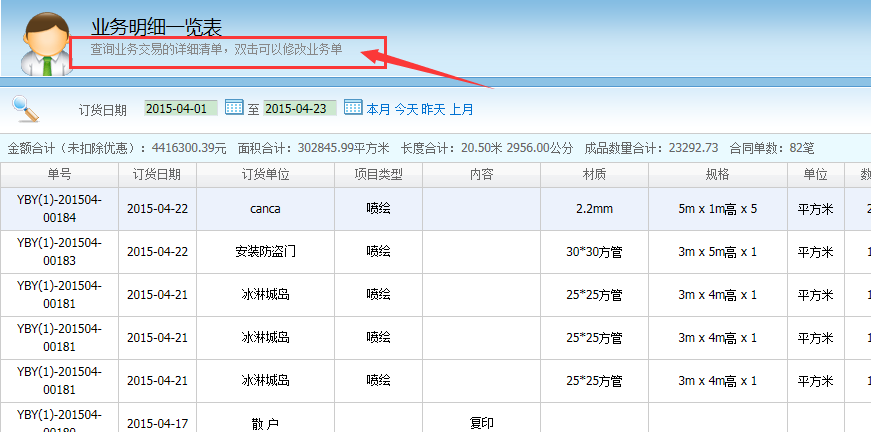The height and width of the screenshot is (432, 871).
Task: Sort by the 订货日期 column header
Action: coord(157,174)
